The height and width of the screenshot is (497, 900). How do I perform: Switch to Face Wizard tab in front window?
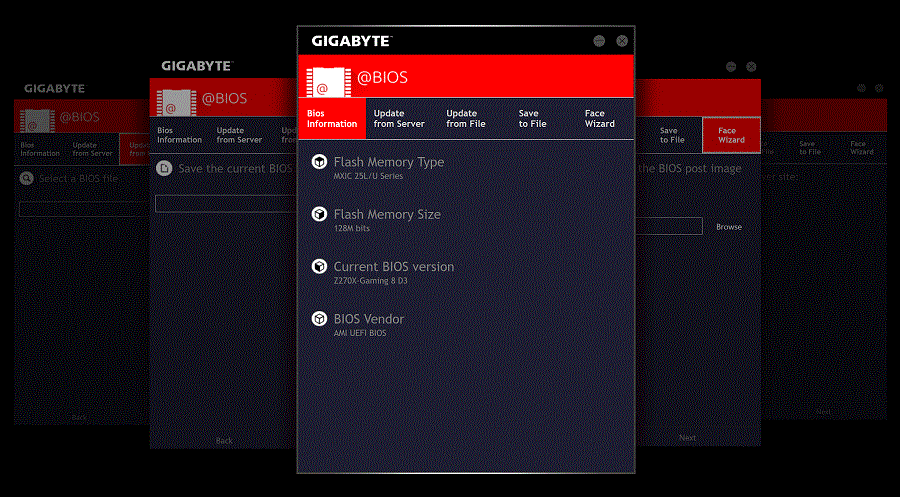pos(600,118)
